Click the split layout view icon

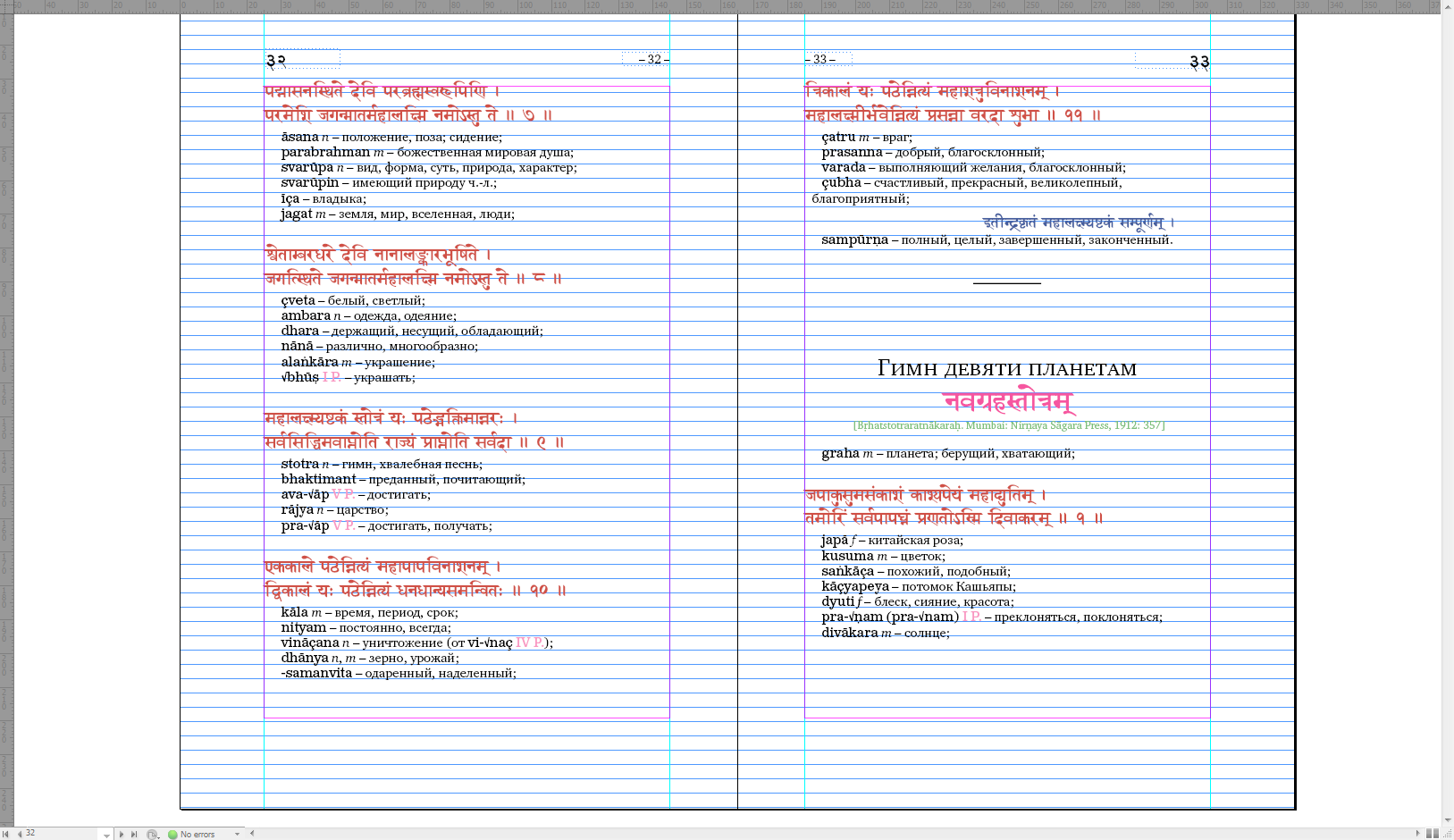click(x=1432, y=833)
